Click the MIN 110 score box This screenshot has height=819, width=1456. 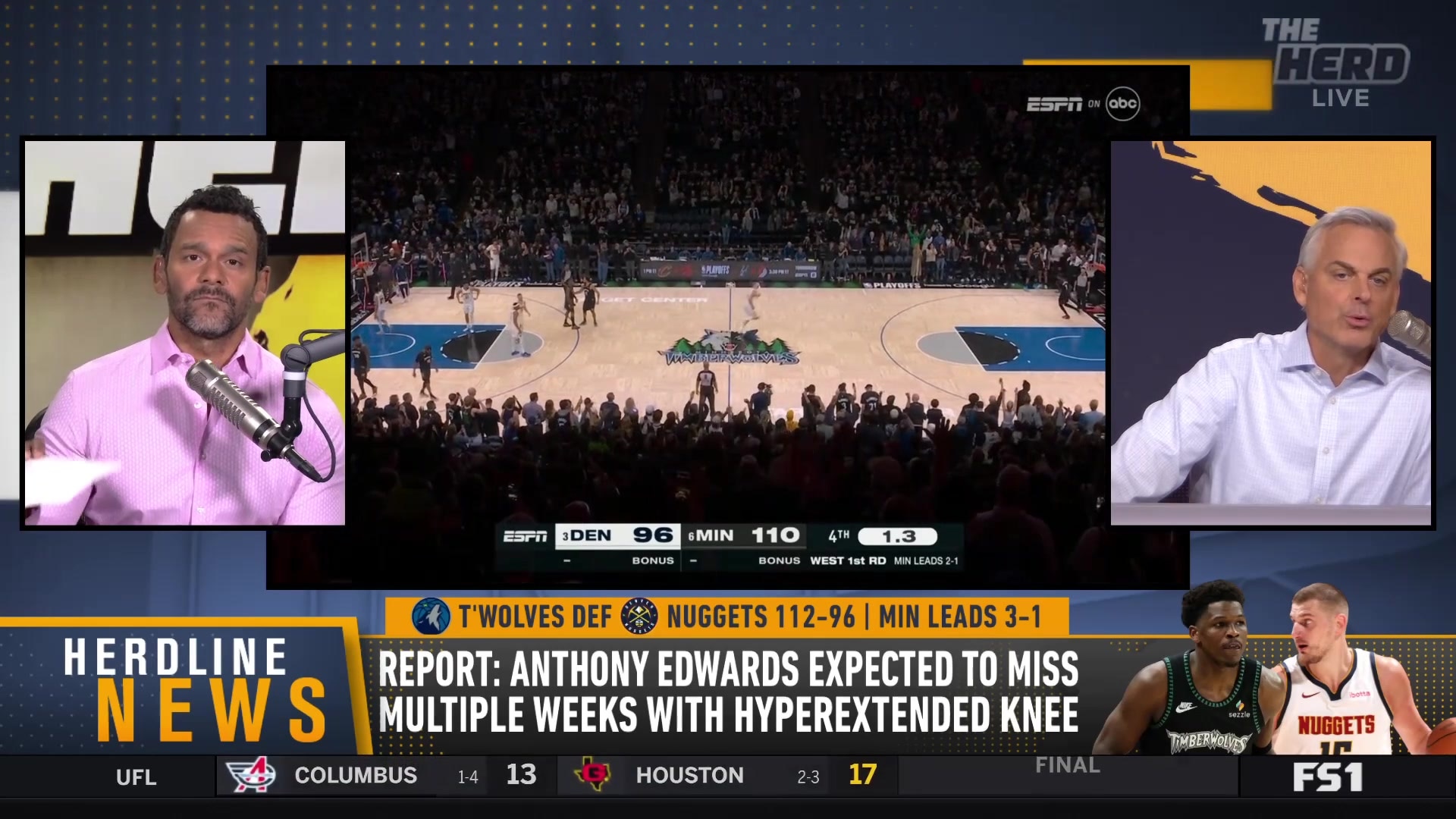(743, 536)
